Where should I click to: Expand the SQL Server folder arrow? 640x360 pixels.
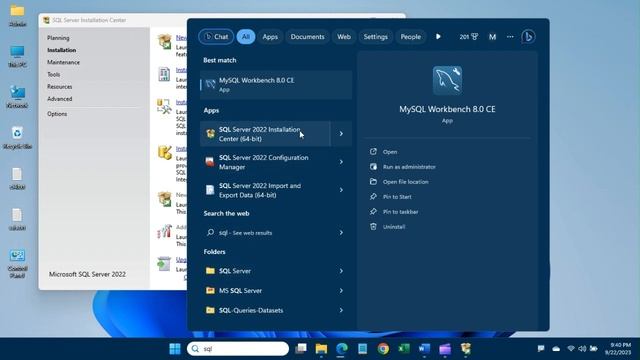341,271
